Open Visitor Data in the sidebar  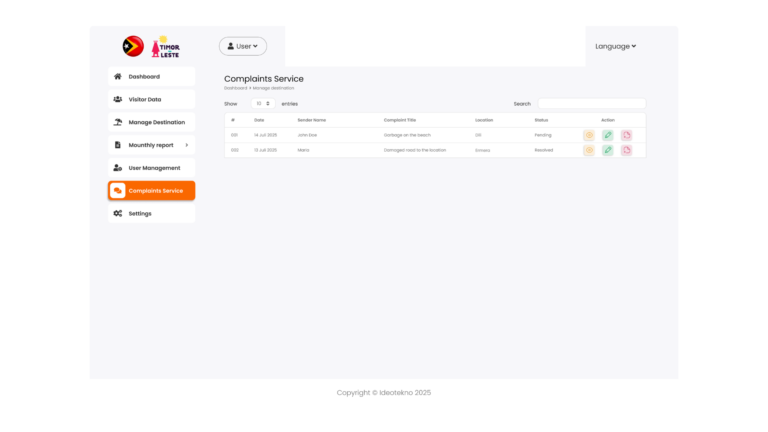151,99
